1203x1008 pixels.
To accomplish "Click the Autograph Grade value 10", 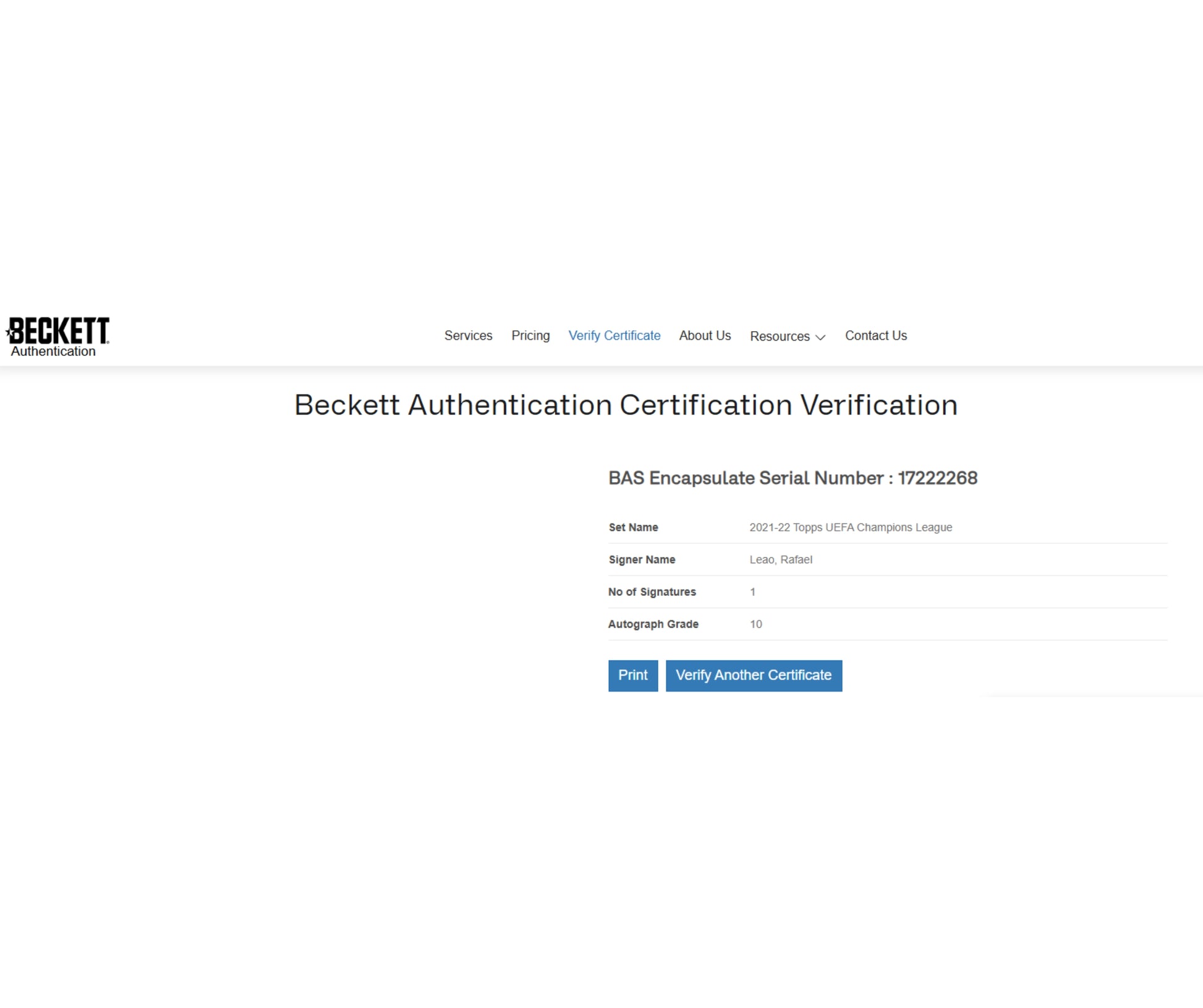I will point(755,624).
